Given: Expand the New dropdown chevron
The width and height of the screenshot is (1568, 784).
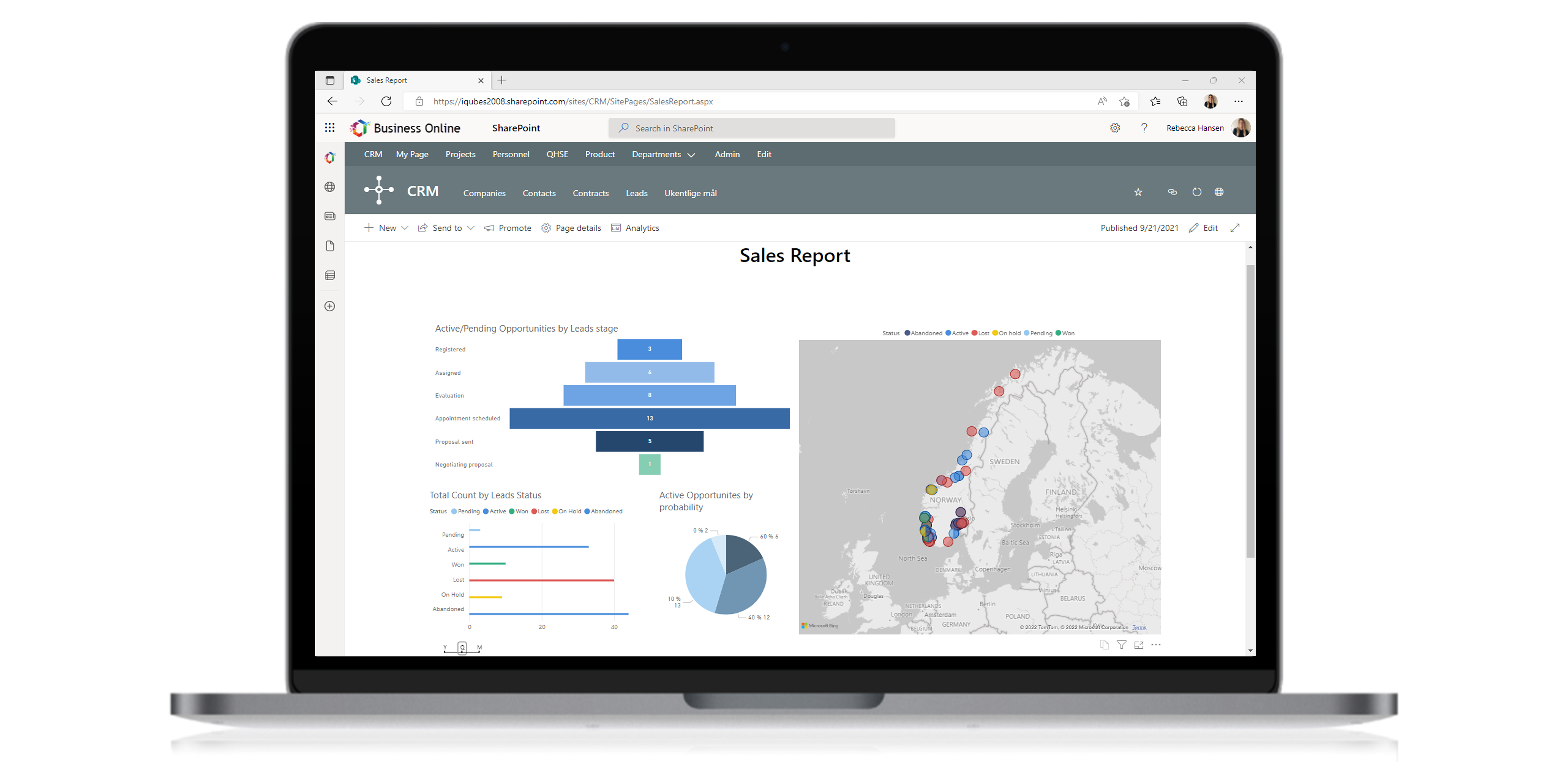Looking at the screenshot, I should click(x=405, y=228).
